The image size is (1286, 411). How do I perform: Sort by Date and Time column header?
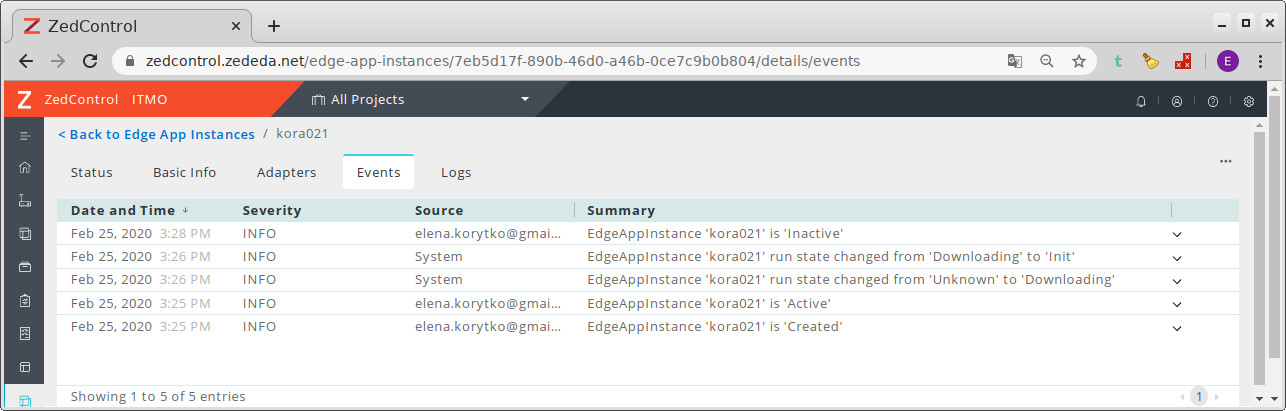123,211
